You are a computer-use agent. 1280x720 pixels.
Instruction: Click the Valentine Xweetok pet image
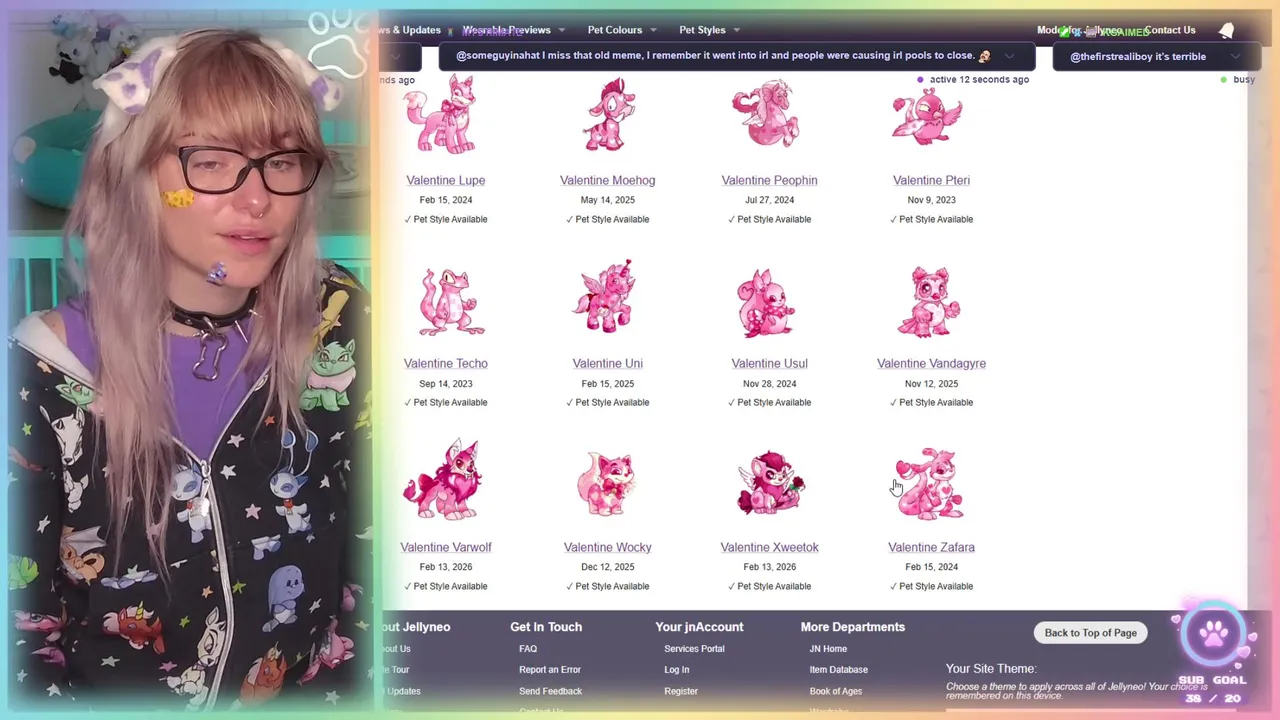click(x=770, y=483)
